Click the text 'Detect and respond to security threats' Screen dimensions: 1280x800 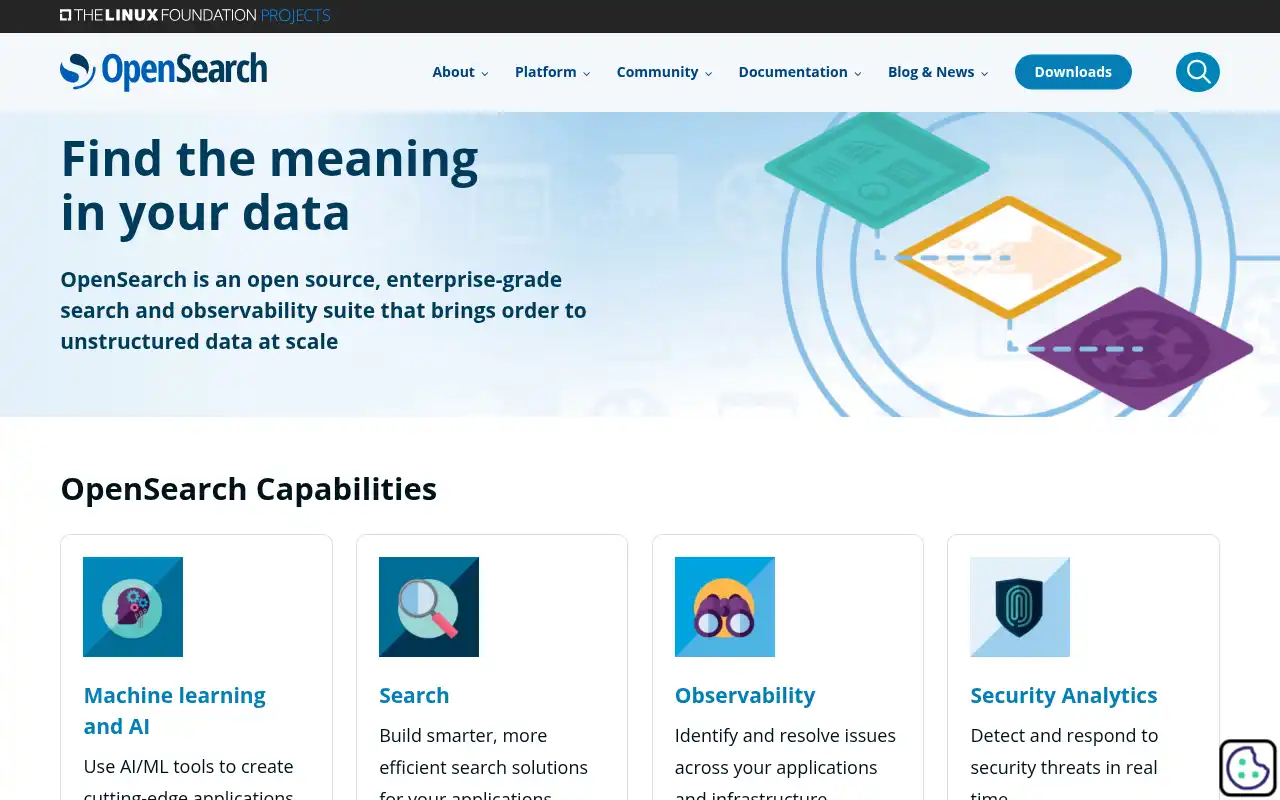(1064, 751)
